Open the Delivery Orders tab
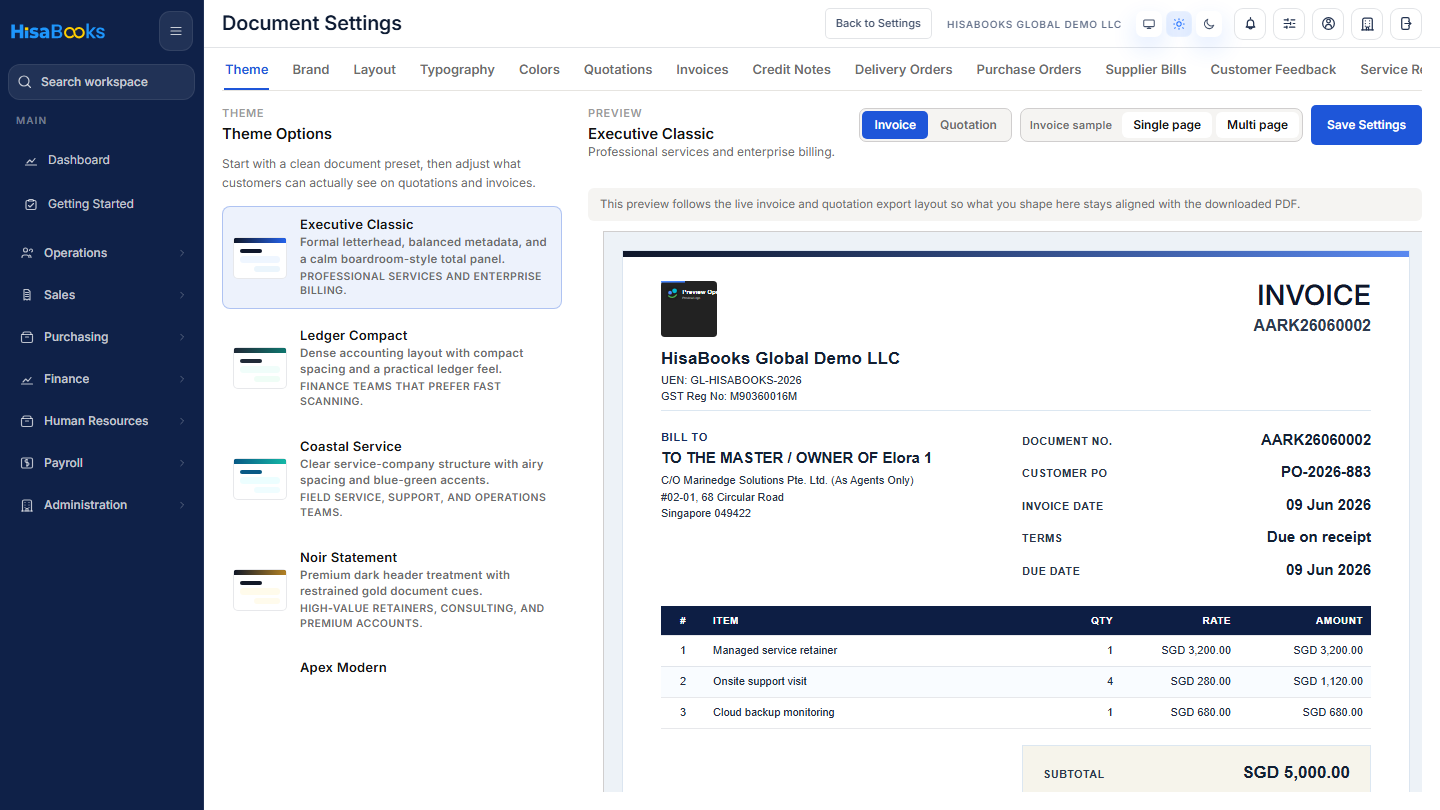This screenshot has width=1440, height=810. 904,69
